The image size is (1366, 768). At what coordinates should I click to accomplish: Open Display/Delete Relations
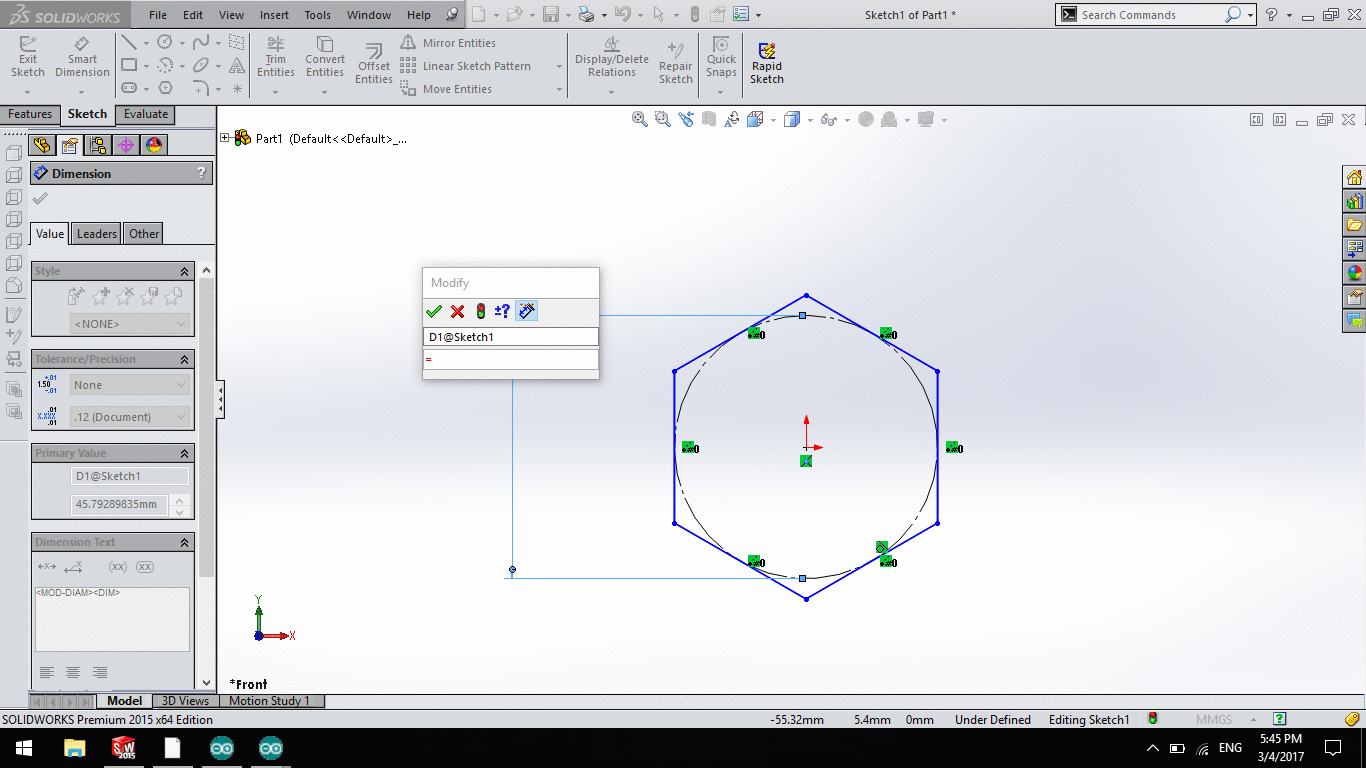pyautogui.click(x=612, y=57)
